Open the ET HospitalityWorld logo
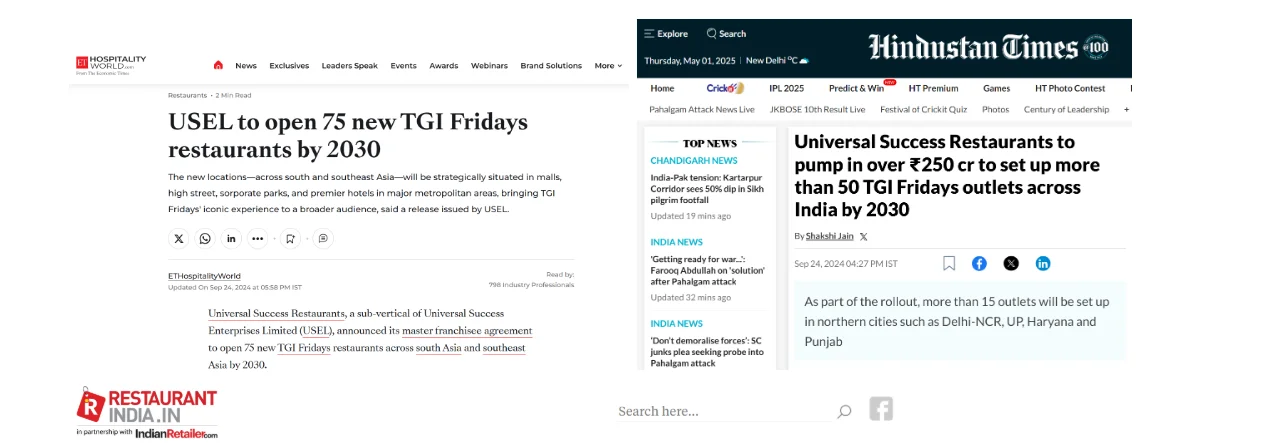 tap(112, 65)
